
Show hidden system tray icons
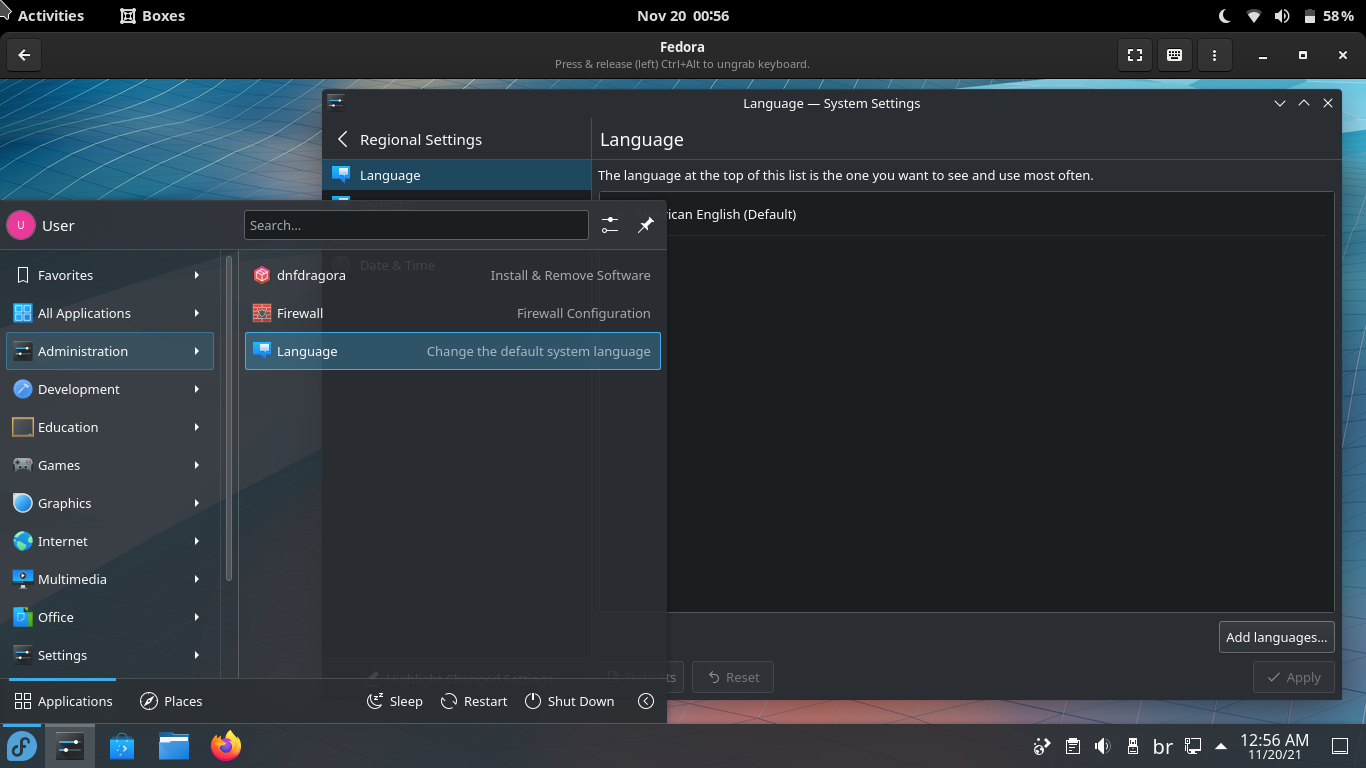[1221, 746]
